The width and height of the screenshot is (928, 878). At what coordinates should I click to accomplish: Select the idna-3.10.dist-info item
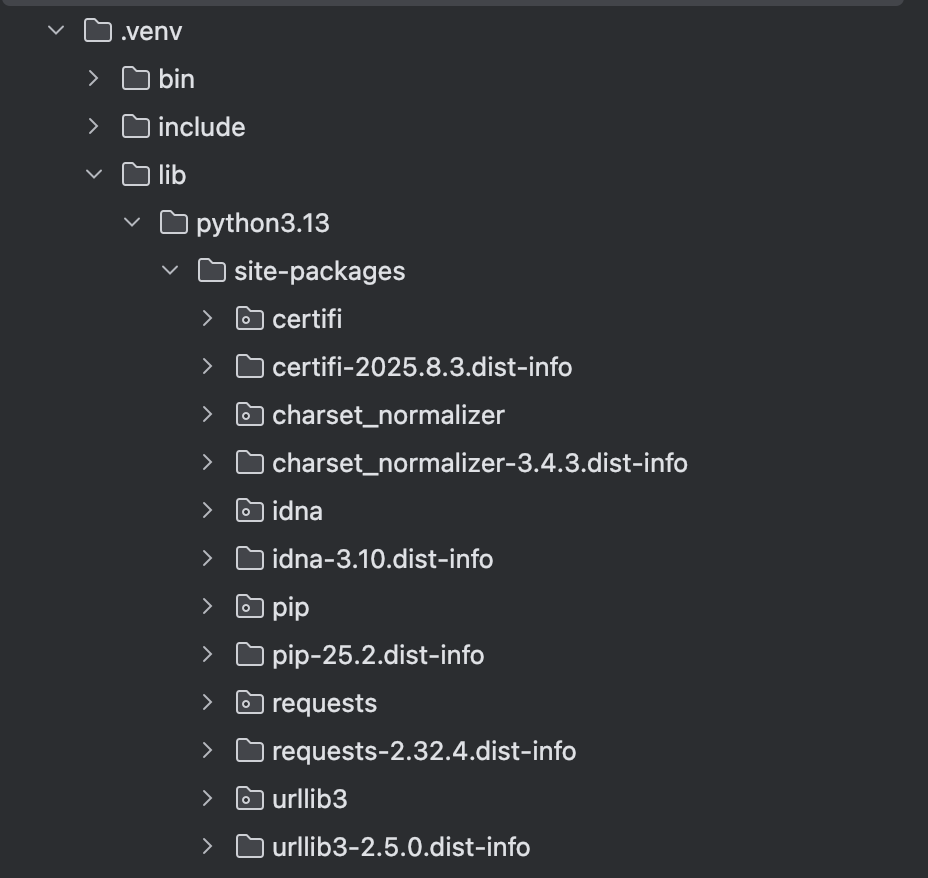(x=382, y=559)
